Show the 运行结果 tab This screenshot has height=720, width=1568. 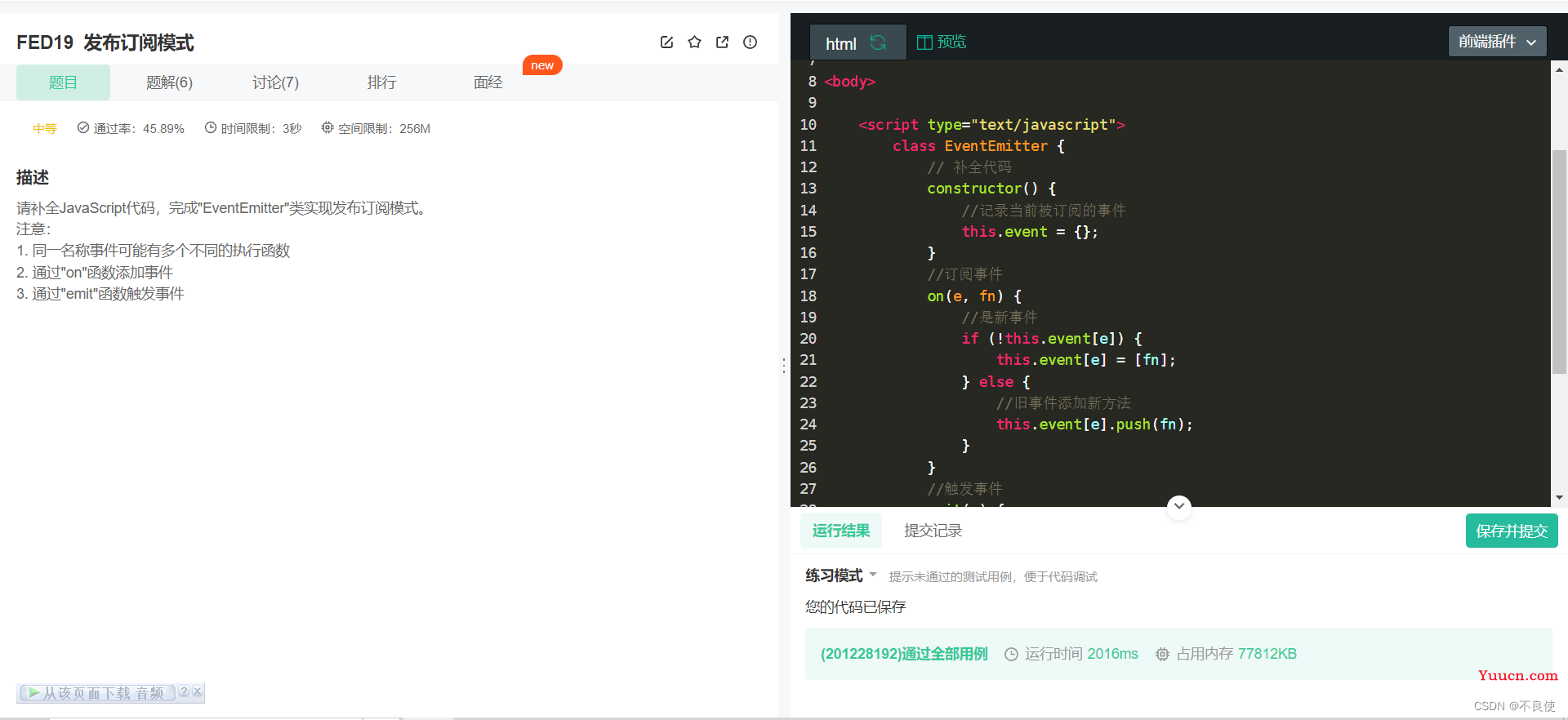tap(841, 531)
